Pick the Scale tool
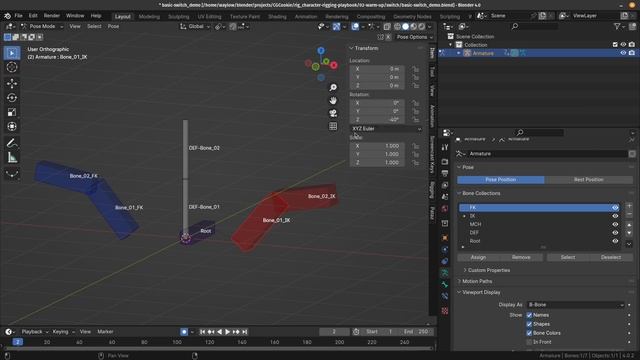 click(12, 112)
